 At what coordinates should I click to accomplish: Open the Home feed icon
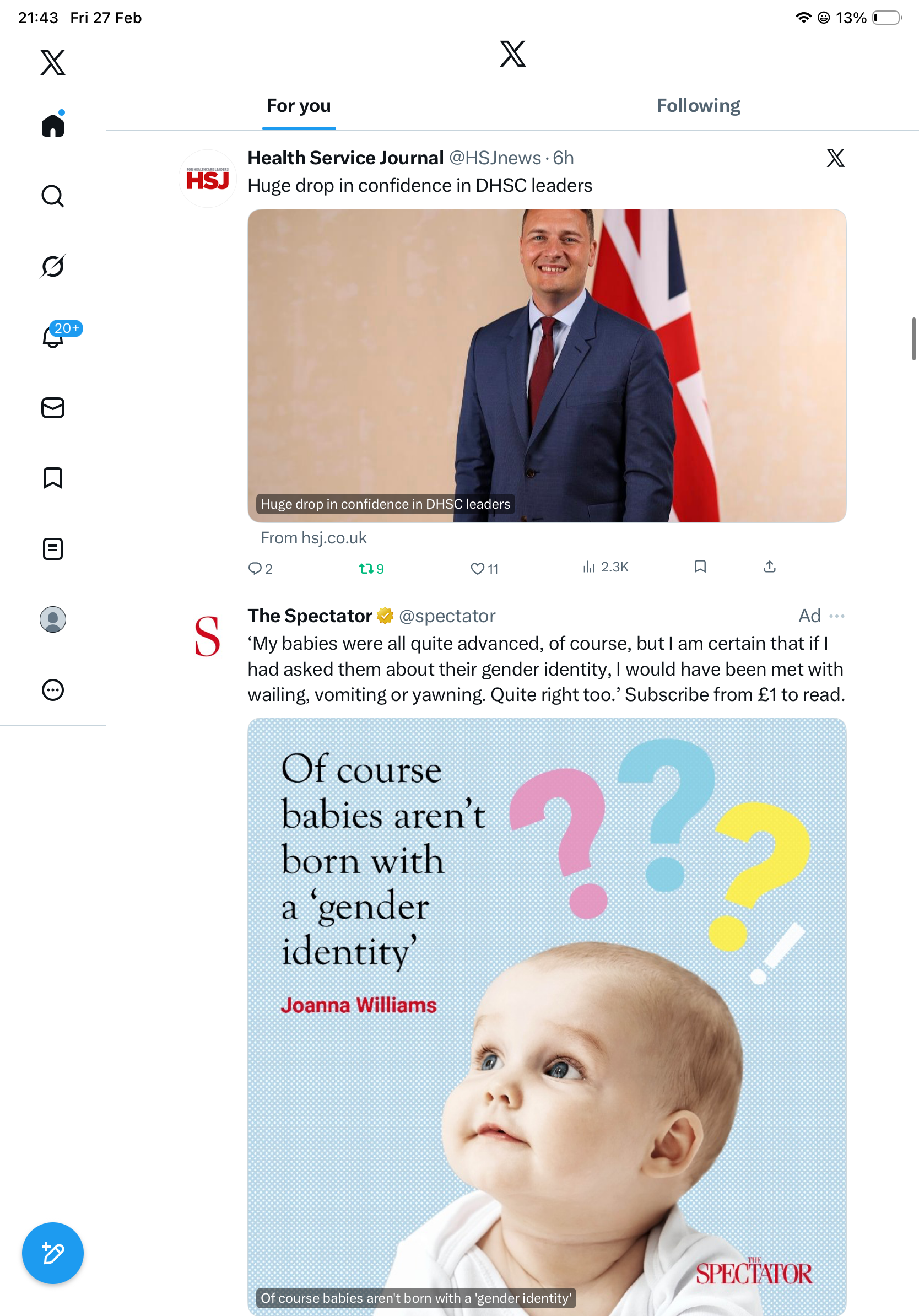click(53, 125)
